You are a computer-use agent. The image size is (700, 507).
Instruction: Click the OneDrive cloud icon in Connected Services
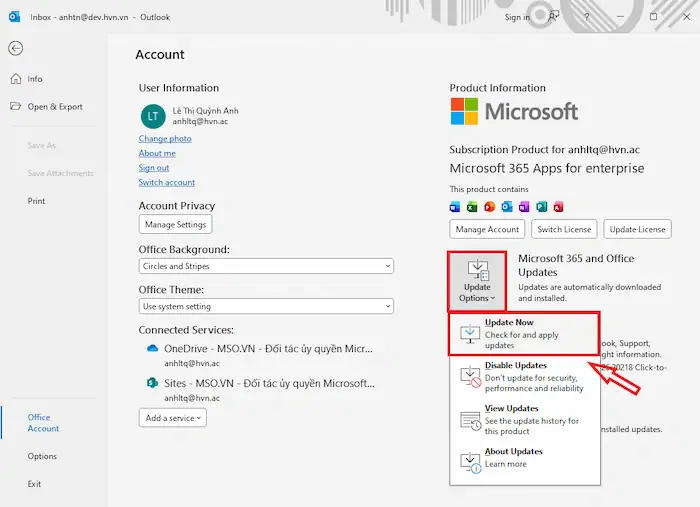(x=153, y=348)
